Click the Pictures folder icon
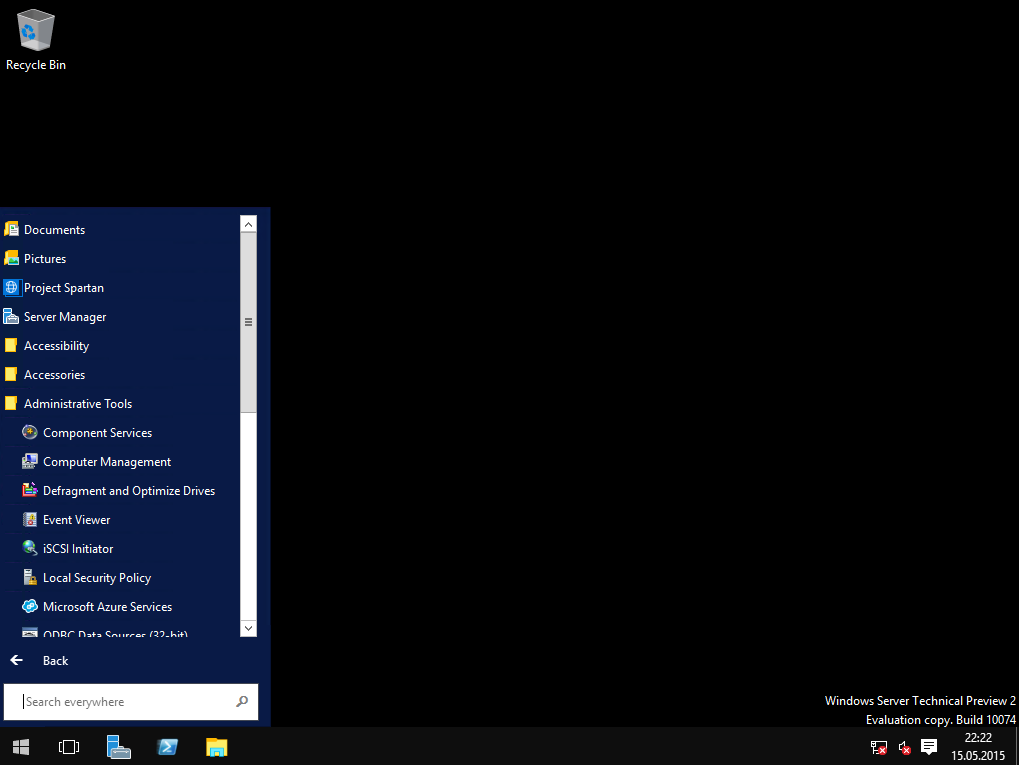This screenshot has height=765, width=1019. [11, 258]
